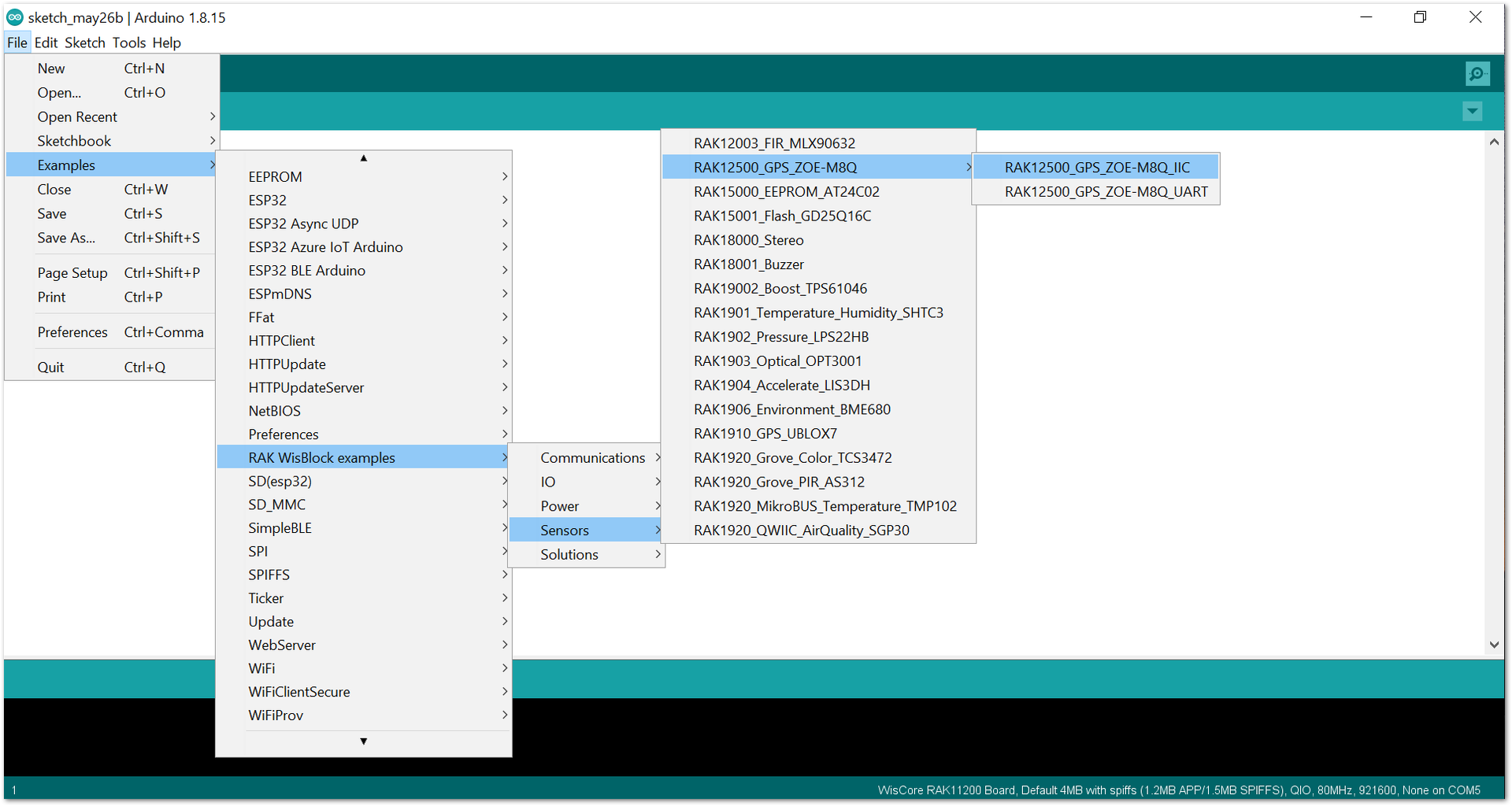Open the Sketch menu

click(85, 43)
